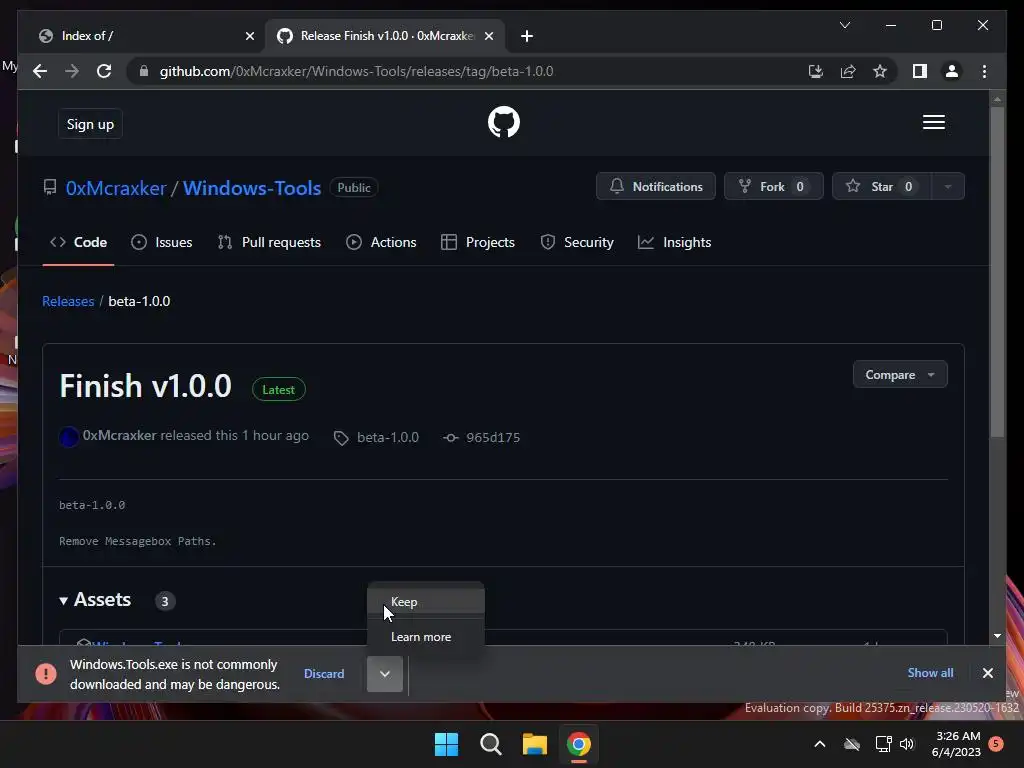
Task: Open the 0xMcraxker release author link
Action: 120,436
